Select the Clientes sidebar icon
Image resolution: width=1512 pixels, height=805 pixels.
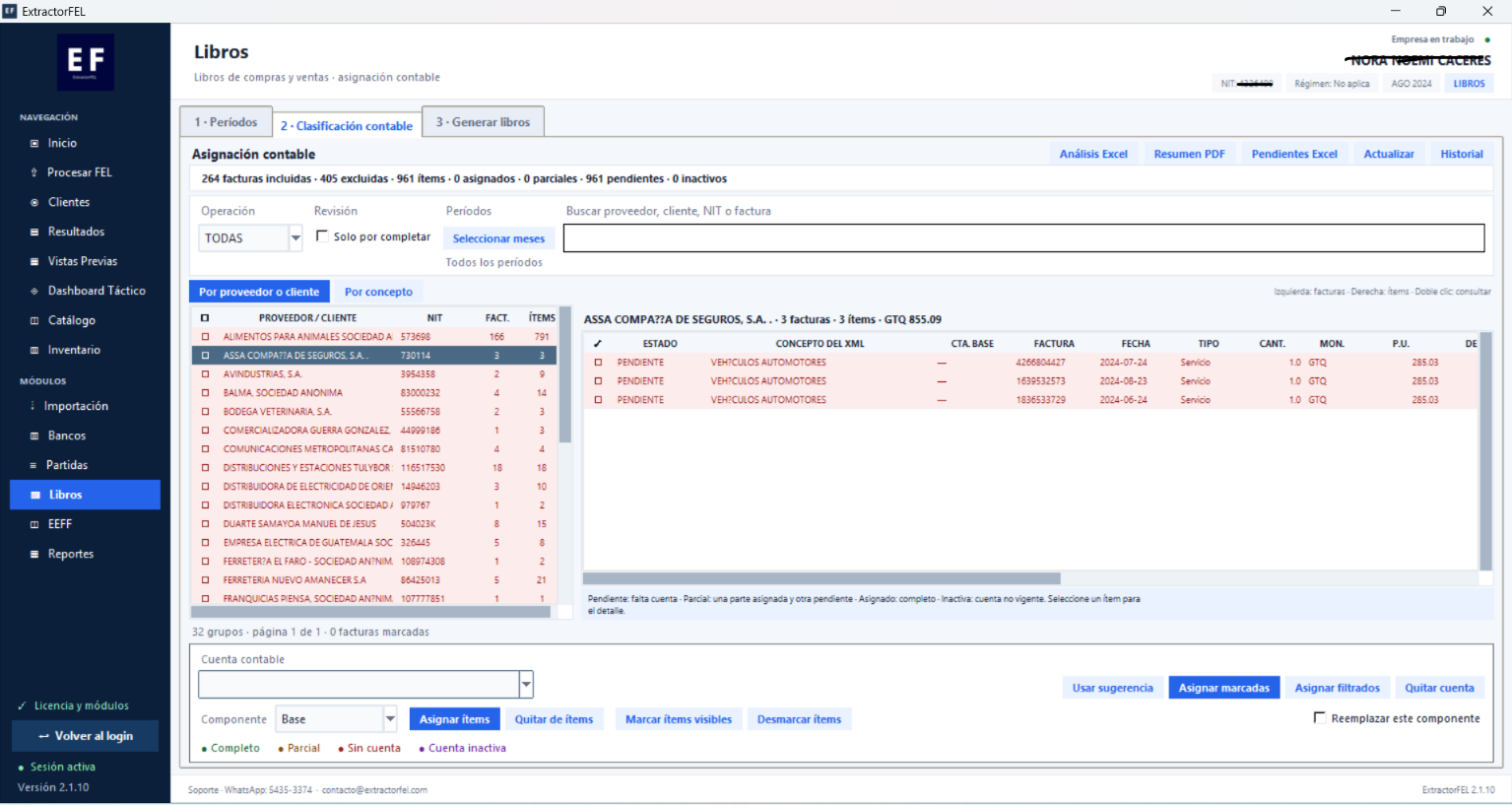[x=34, y=202]
